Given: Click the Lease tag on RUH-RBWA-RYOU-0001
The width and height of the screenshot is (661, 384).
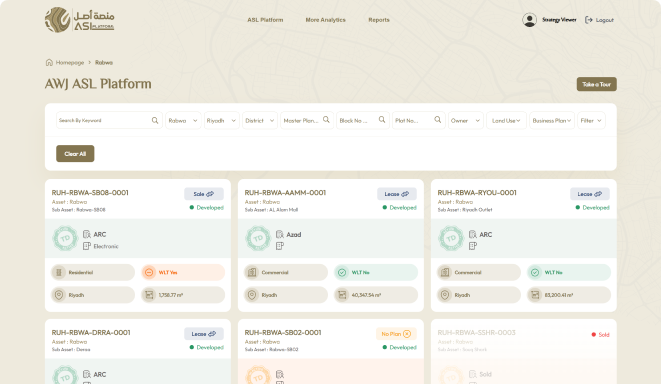Looking at the screenshot, I should pyautogui.click(x=590, y=194).
